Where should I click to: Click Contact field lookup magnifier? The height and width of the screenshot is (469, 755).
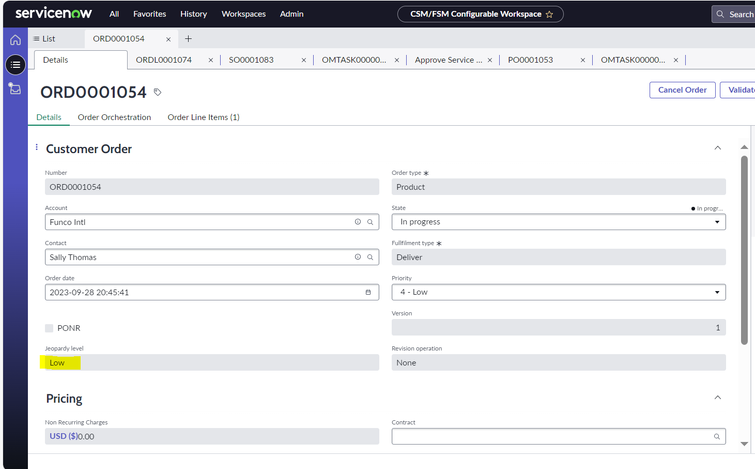[370, 257]
